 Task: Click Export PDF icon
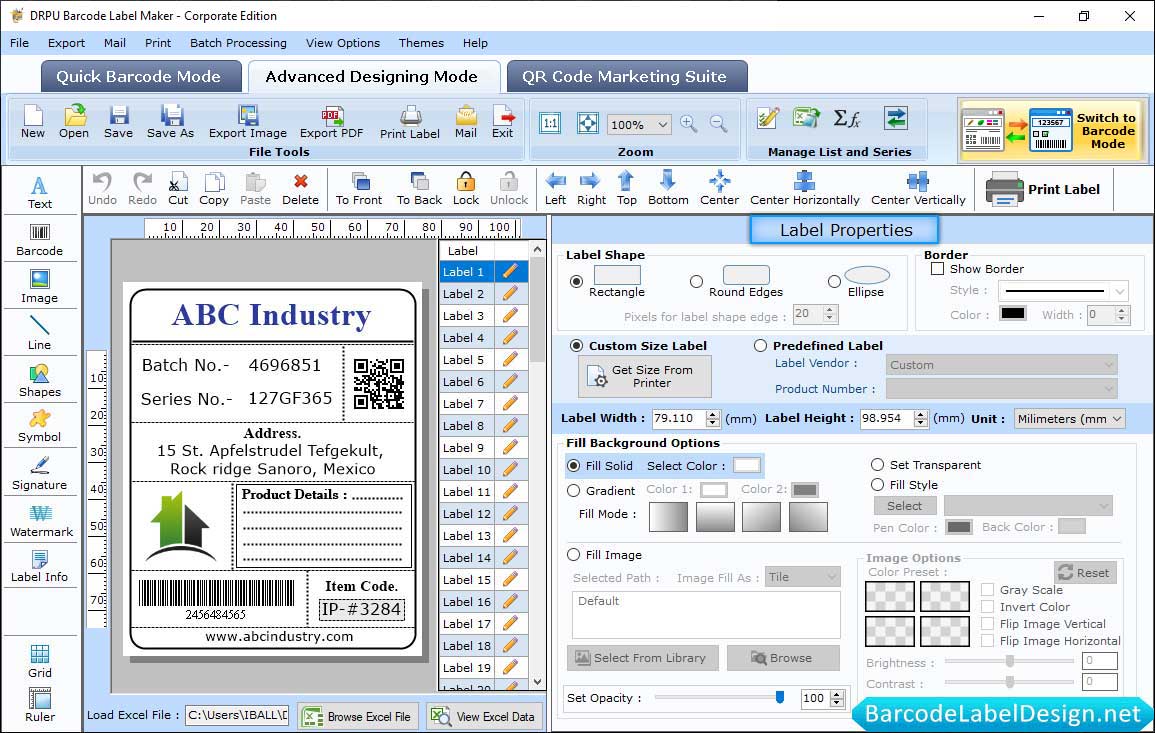click(x=331, y=122)
